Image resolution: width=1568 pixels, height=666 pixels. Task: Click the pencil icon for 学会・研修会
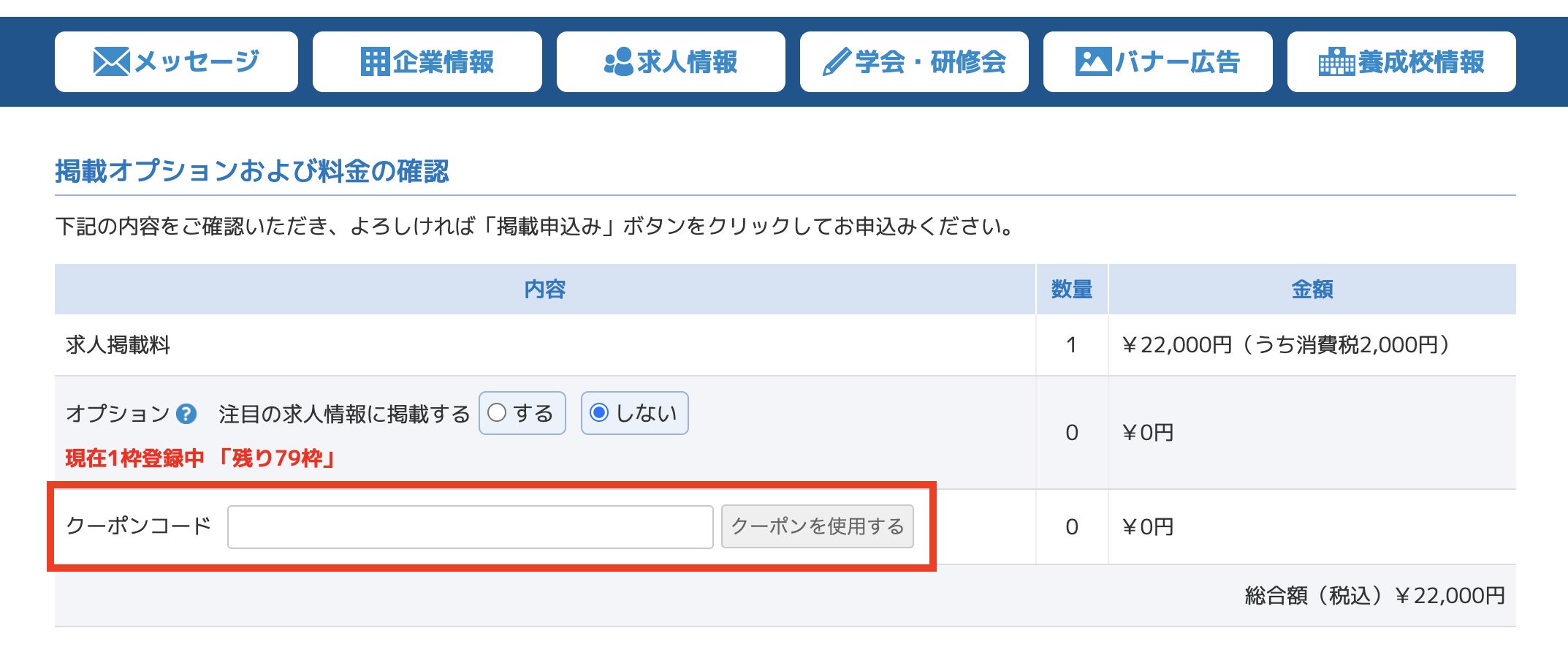pyautogui.click(x=836, y=61)
